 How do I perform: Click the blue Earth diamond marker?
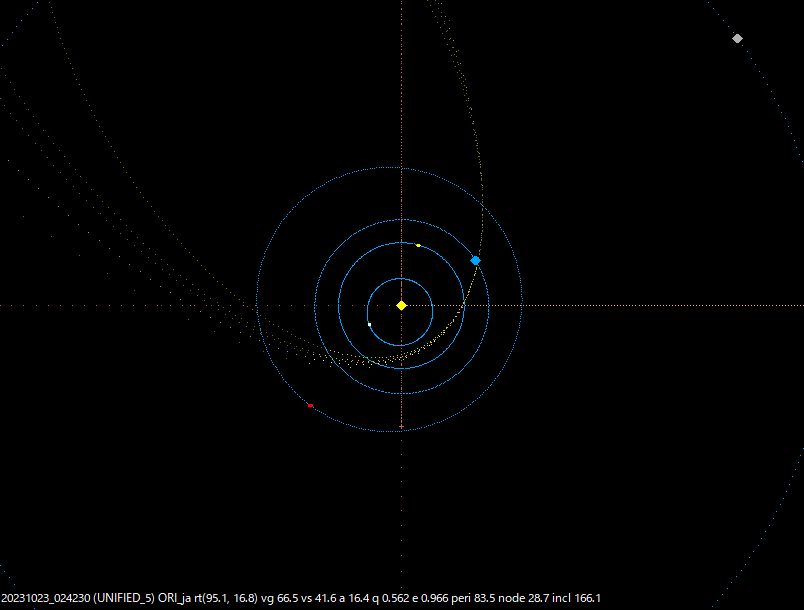click(475, 261)
